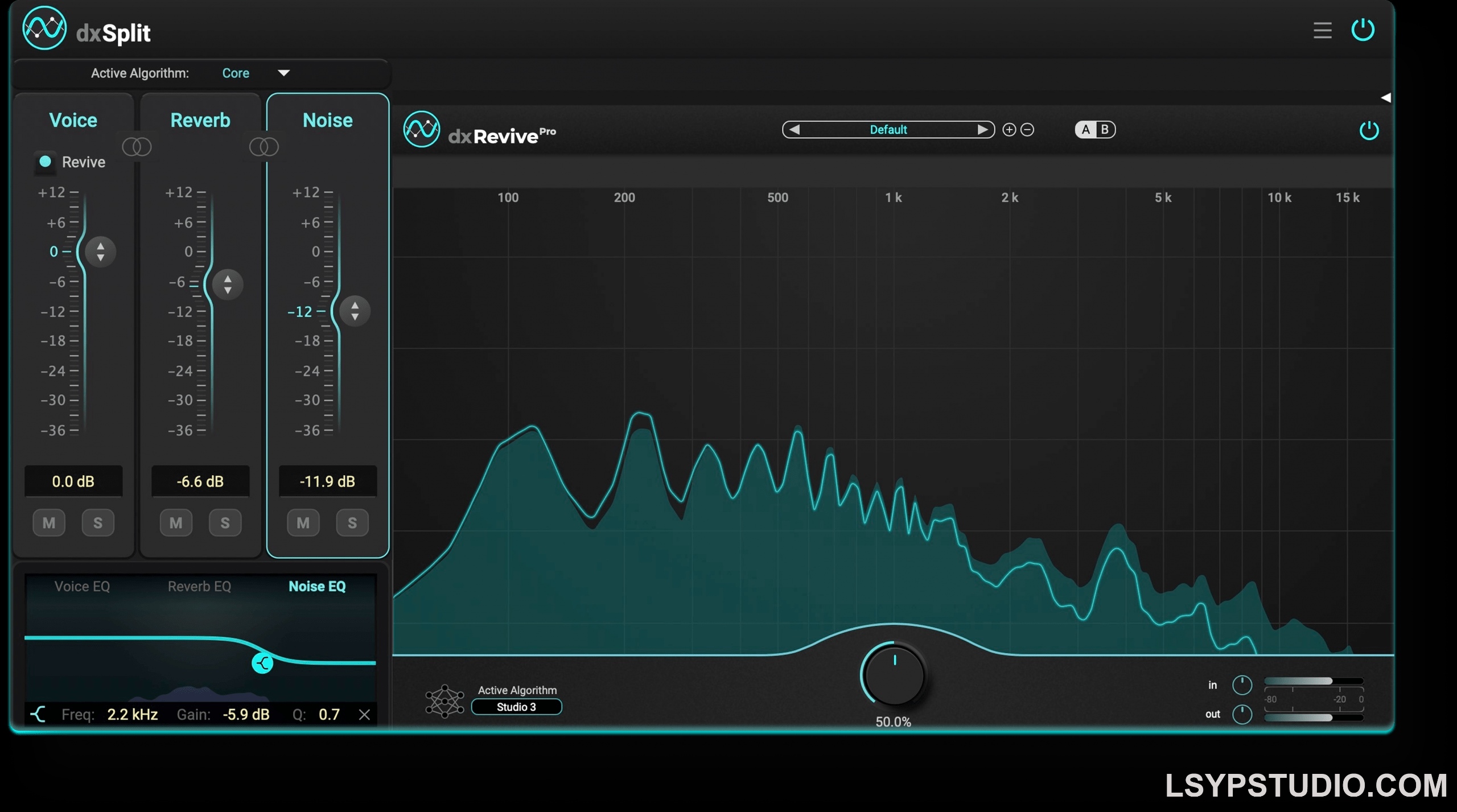Solo the Noise channel
Screen dimensions: 1457x812
[x=352, y=523]
